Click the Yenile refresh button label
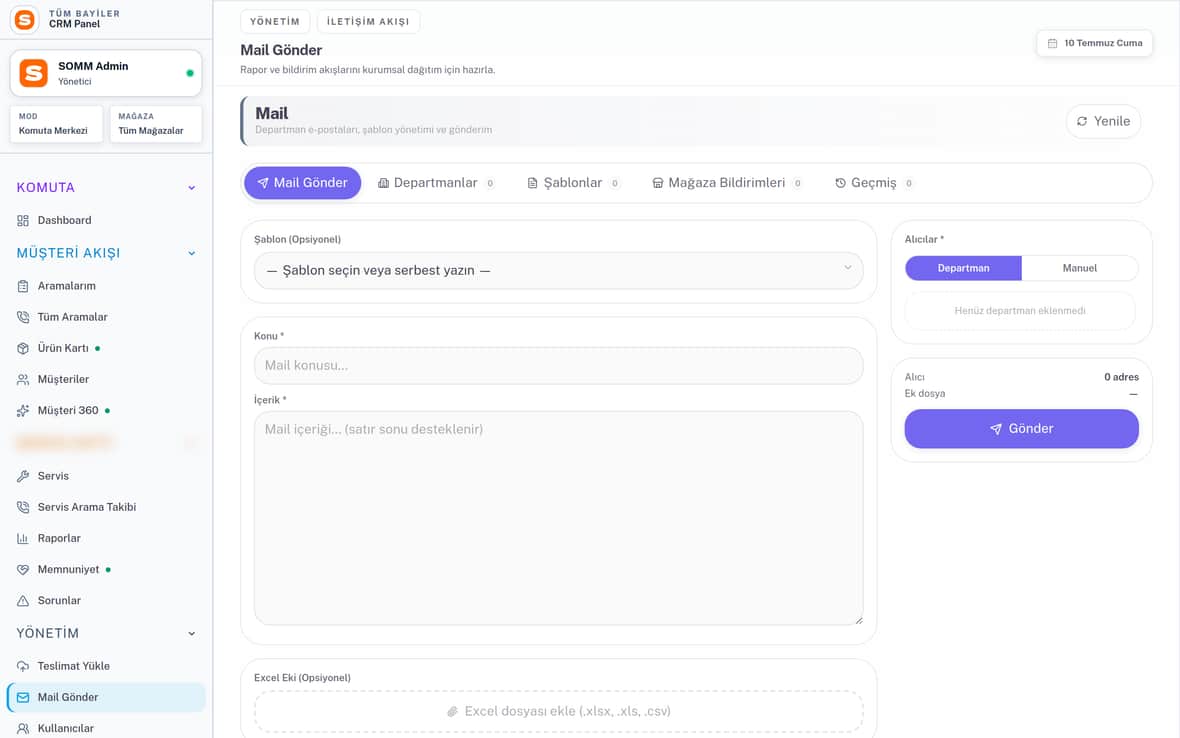The width and height of the screenshot is (1180, 738). click(x=1112, y=121)
